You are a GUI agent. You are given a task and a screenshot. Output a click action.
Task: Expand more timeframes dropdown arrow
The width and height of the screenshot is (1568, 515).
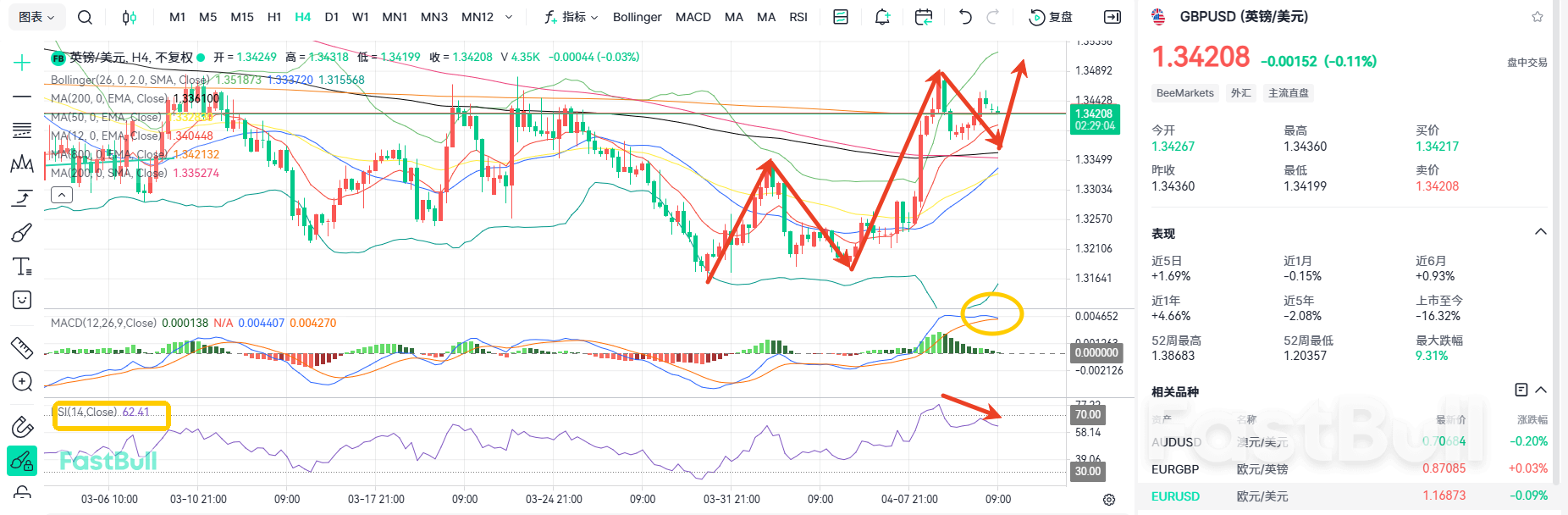(509, 17)
